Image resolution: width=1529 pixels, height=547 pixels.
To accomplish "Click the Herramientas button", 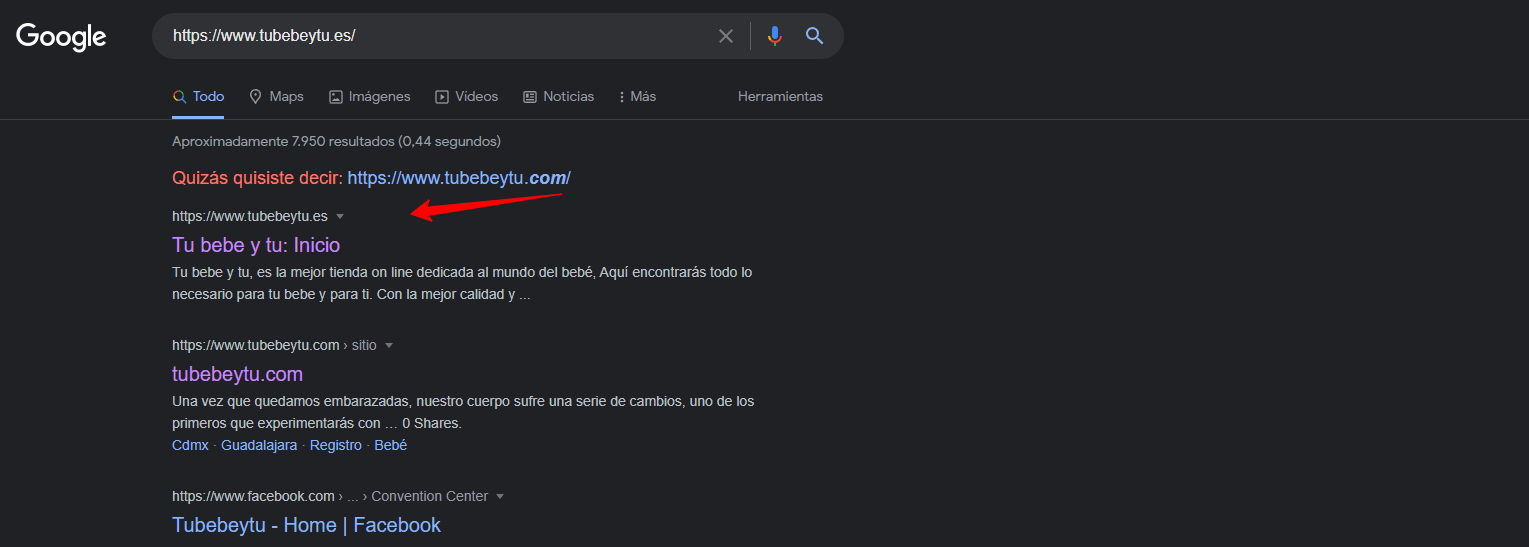I will point(780,96).
